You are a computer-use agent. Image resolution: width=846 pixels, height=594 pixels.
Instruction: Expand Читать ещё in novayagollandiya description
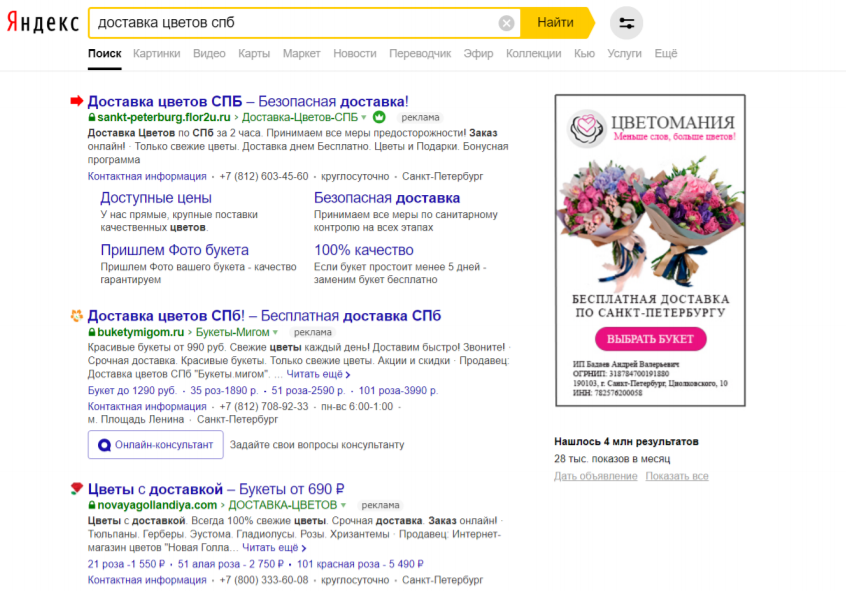(x=274, y=547)
